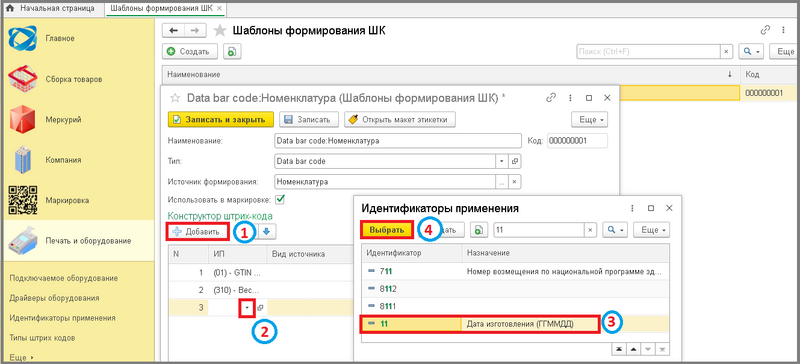Move row down with blue arrow button
Image resolution: width=800 pixels, height=364 pixels.
coord(267,232)
